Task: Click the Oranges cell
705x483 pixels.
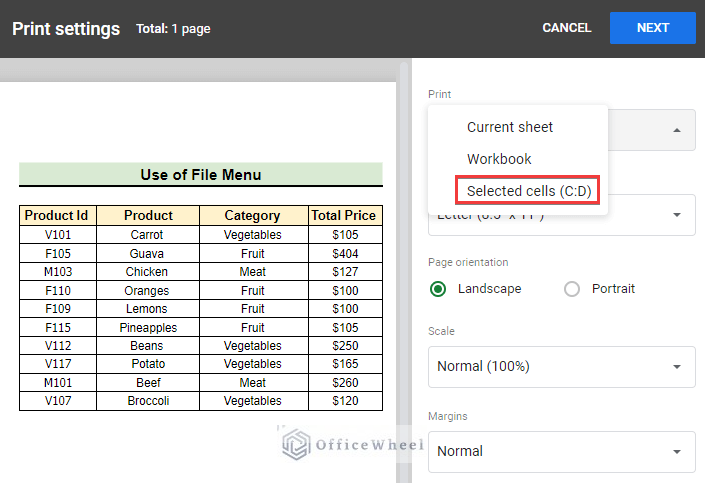Action: [148, 291]
